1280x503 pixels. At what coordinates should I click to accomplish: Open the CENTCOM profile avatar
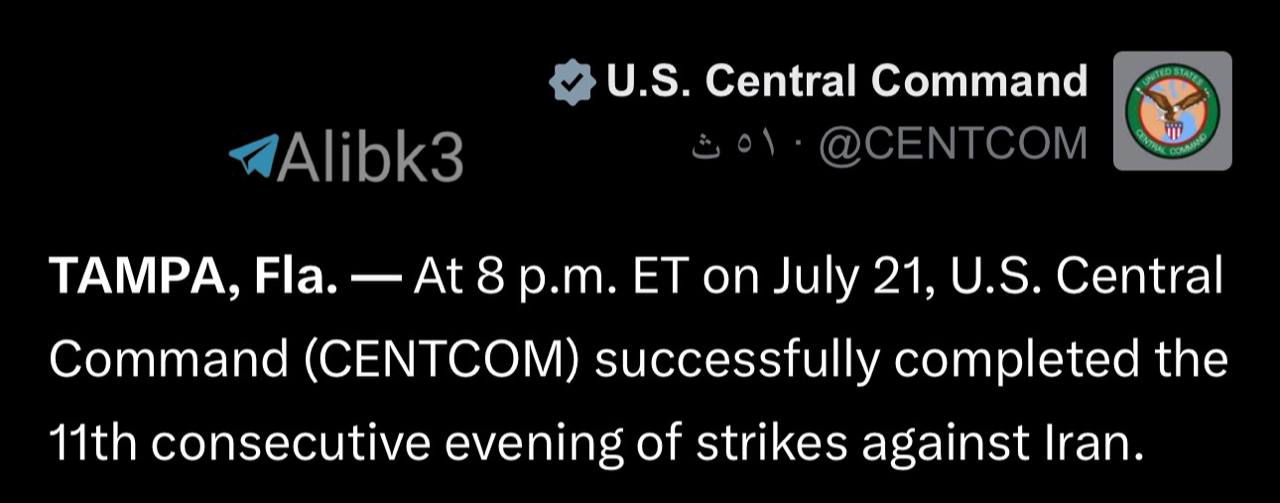point(1172,110)
